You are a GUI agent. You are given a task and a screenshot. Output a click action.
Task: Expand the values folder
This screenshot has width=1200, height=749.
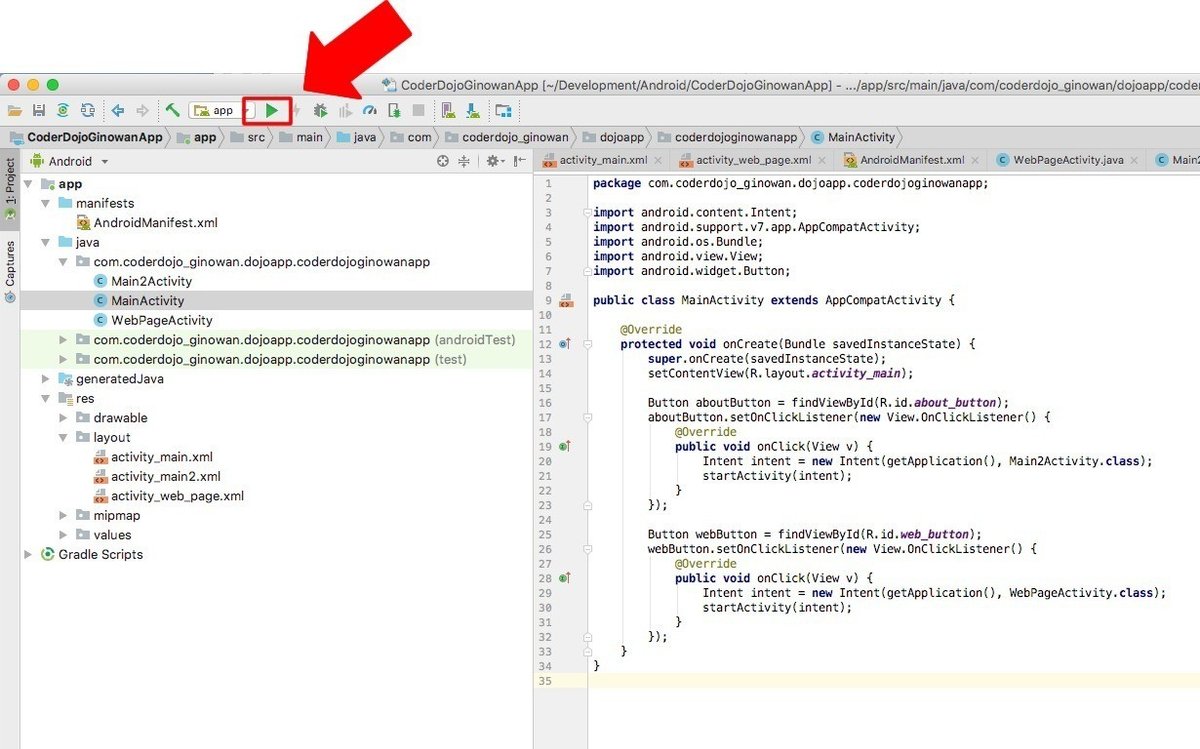64,535
